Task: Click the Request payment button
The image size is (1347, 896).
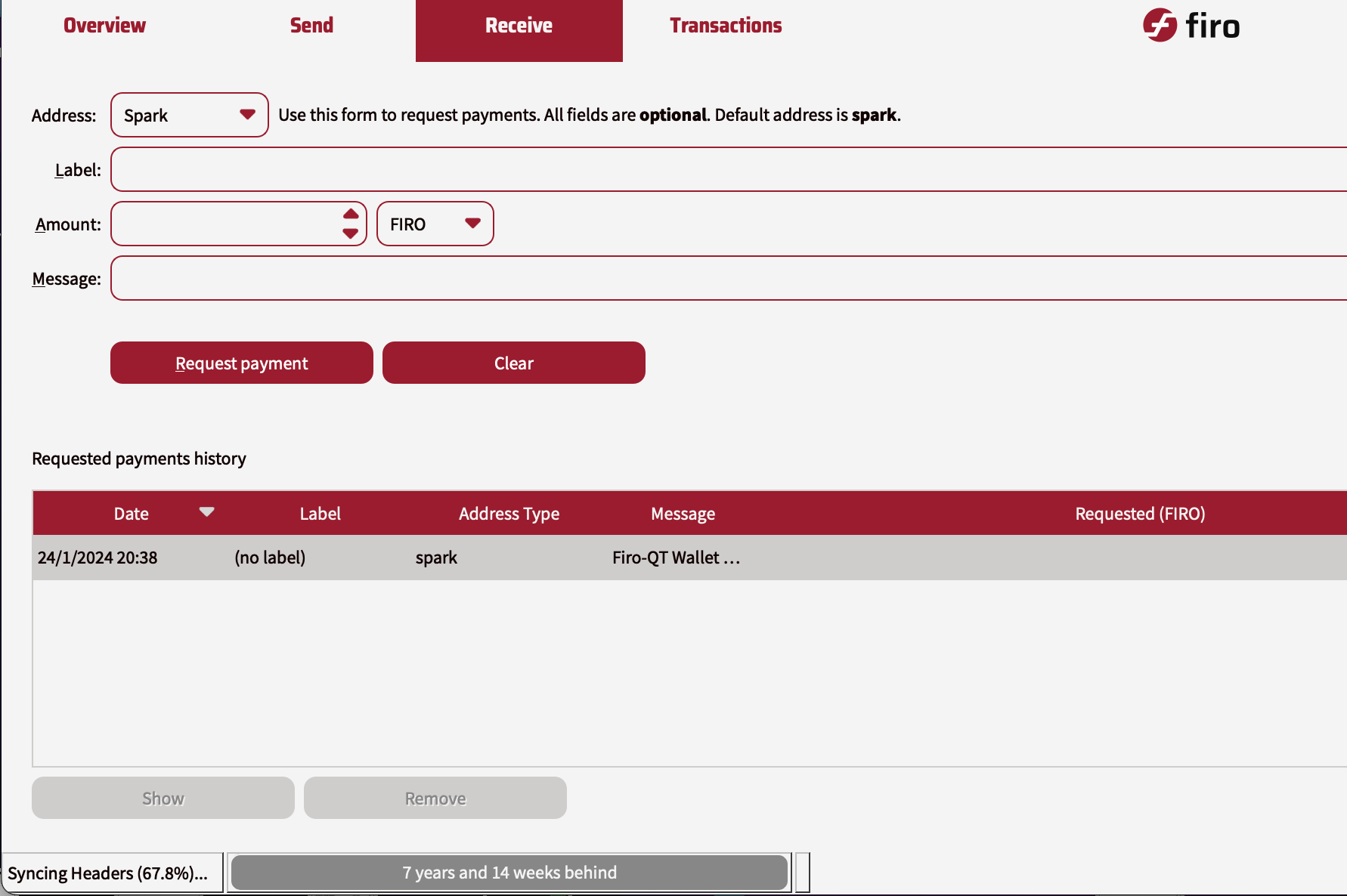Action: click(x=242, y=363)
